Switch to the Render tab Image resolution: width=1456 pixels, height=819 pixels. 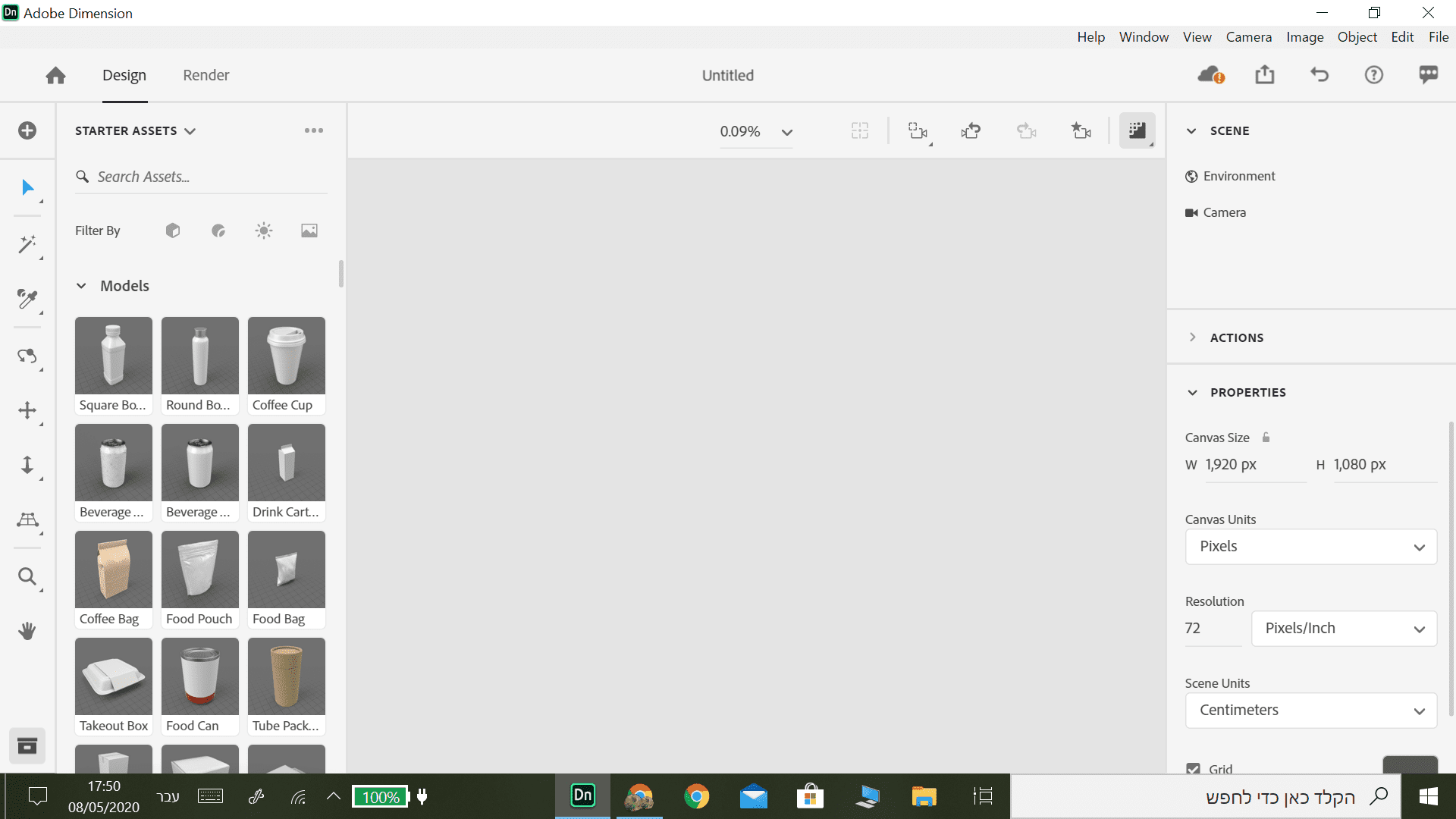pos(206,75)
